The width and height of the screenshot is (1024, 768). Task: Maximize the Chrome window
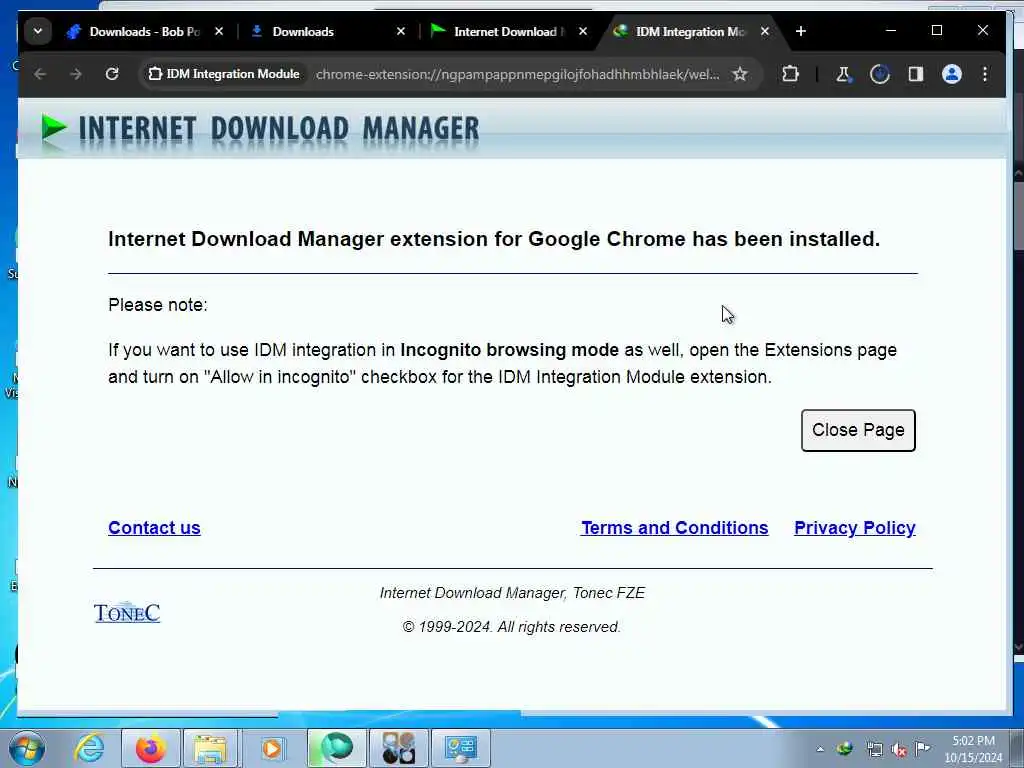click(936, 31)
